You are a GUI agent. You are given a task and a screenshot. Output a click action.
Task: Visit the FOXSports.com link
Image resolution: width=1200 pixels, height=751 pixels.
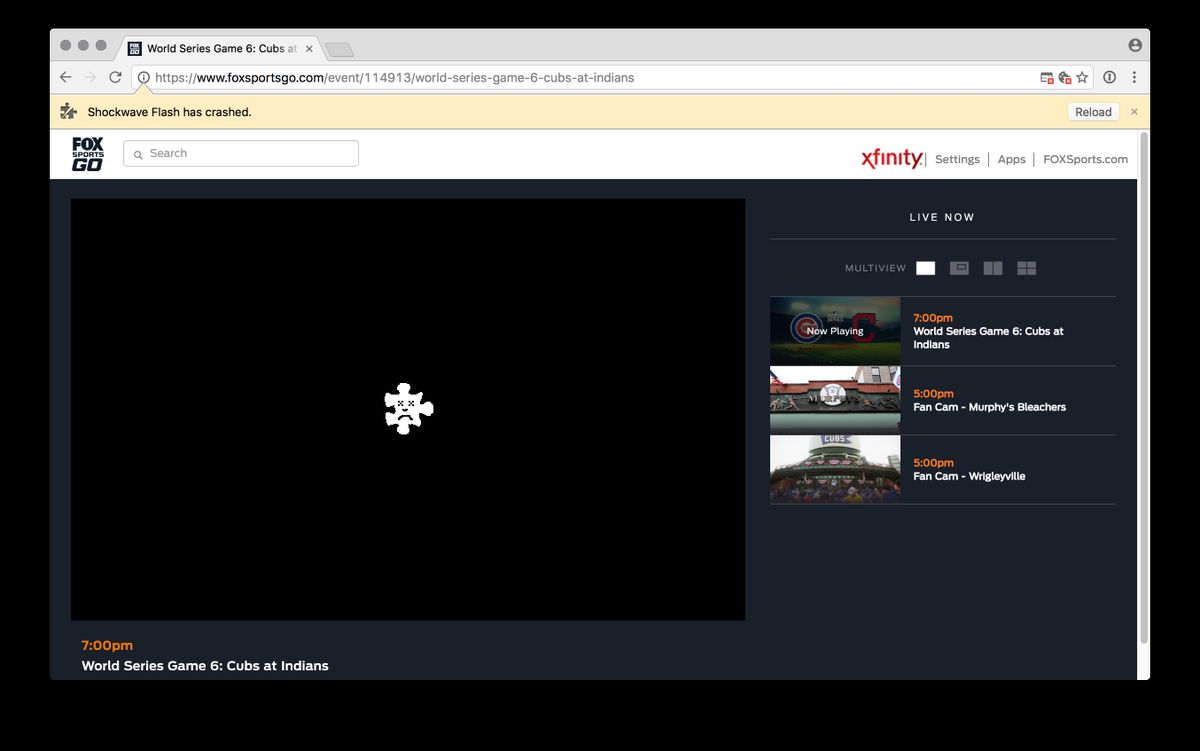click(x=1085, y=159)
